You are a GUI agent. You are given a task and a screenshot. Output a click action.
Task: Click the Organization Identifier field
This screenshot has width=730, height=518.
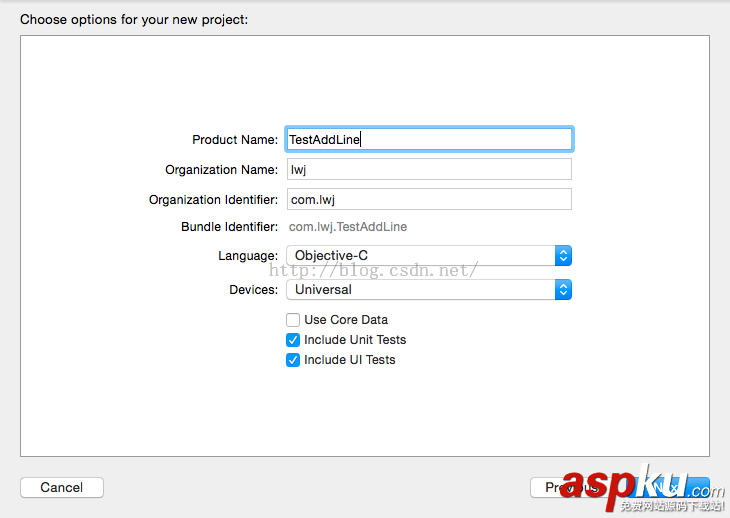click(x=429, y=199)
